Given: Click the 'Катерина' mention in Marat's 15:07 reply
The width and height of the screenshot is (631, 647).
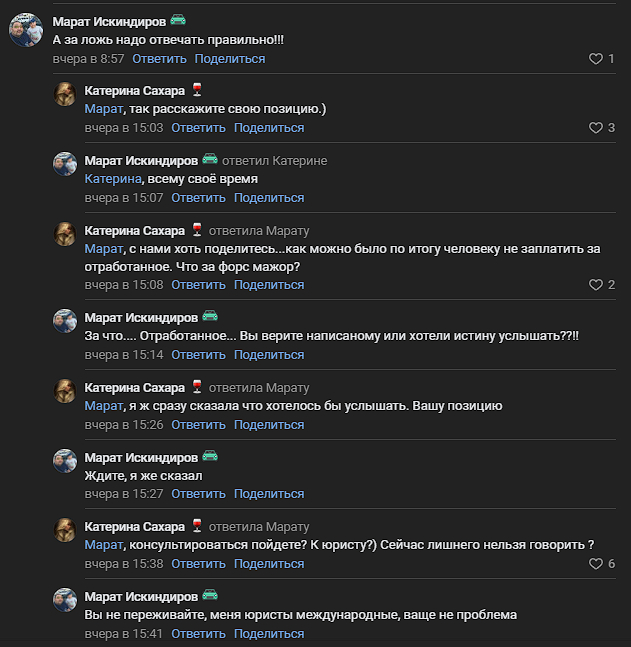Looking at the screenshot, I should point(112,179).
